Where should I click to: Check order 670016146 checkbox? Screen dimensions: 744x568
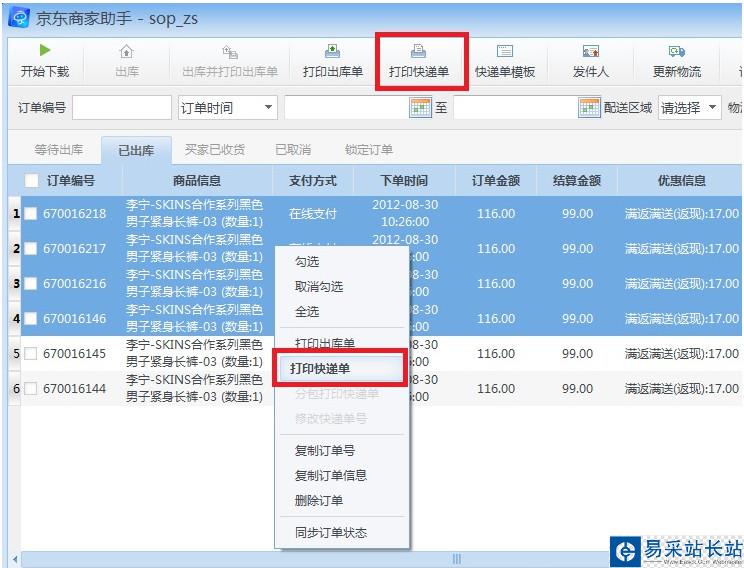coord(30,318)
